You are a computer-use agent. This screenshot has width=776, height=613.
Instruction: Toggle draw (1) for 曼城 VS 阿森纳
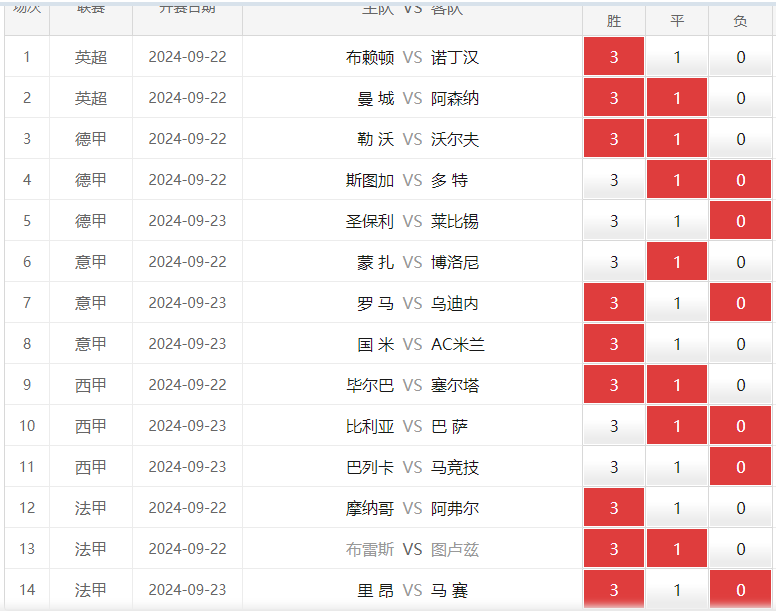pyautogui.click(x=677, y=97)
